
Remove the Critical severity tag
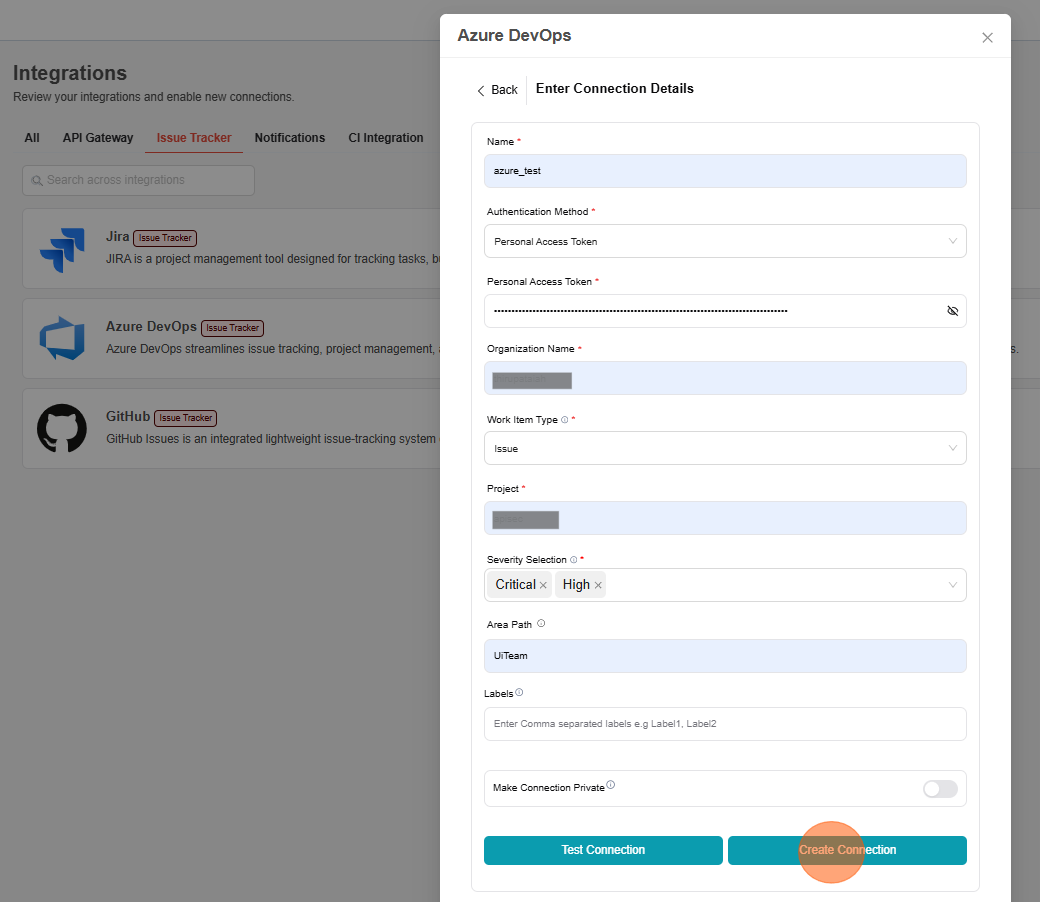544,585
